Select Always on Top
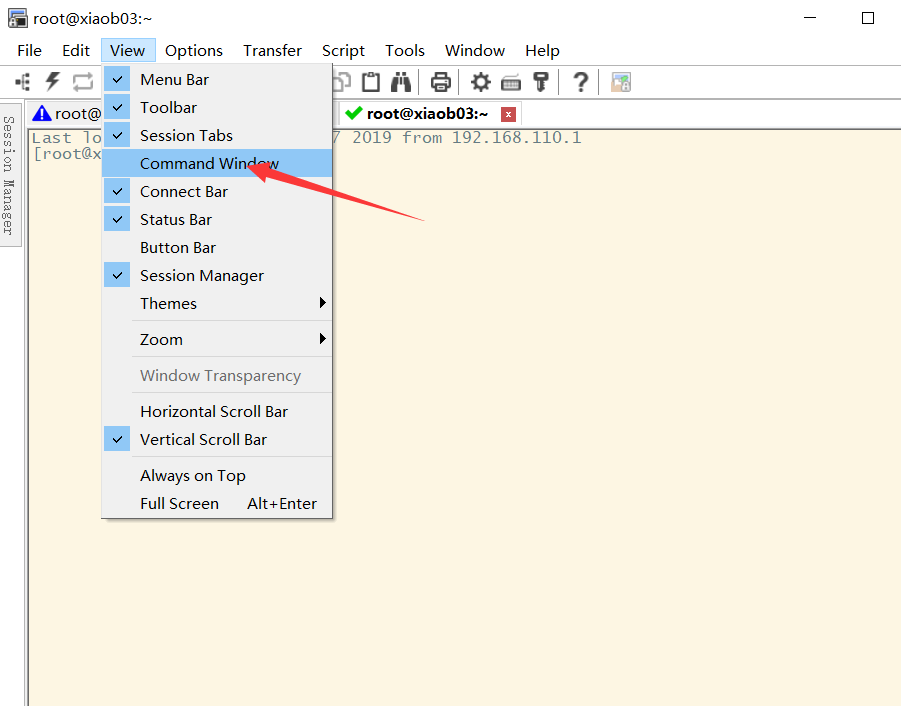Viewport: 901px width, 706px height. point(191,475)
